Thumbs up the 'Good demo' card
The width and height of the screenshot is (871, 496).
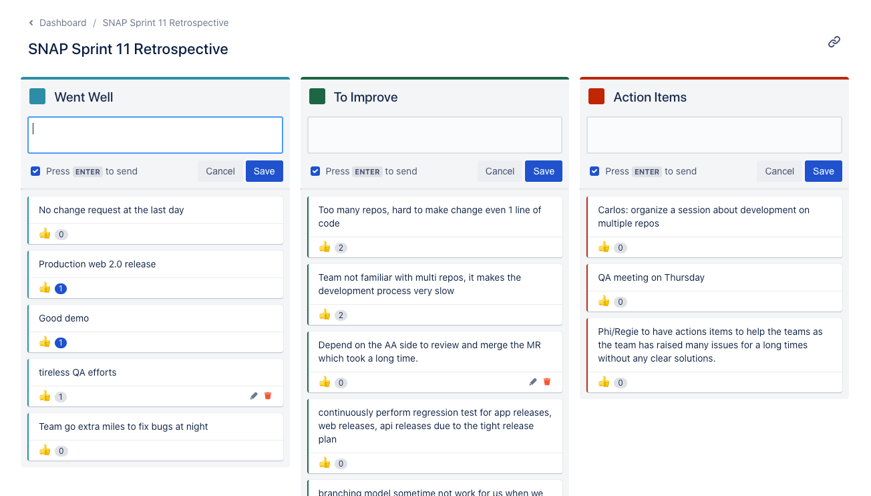point(45,342)
